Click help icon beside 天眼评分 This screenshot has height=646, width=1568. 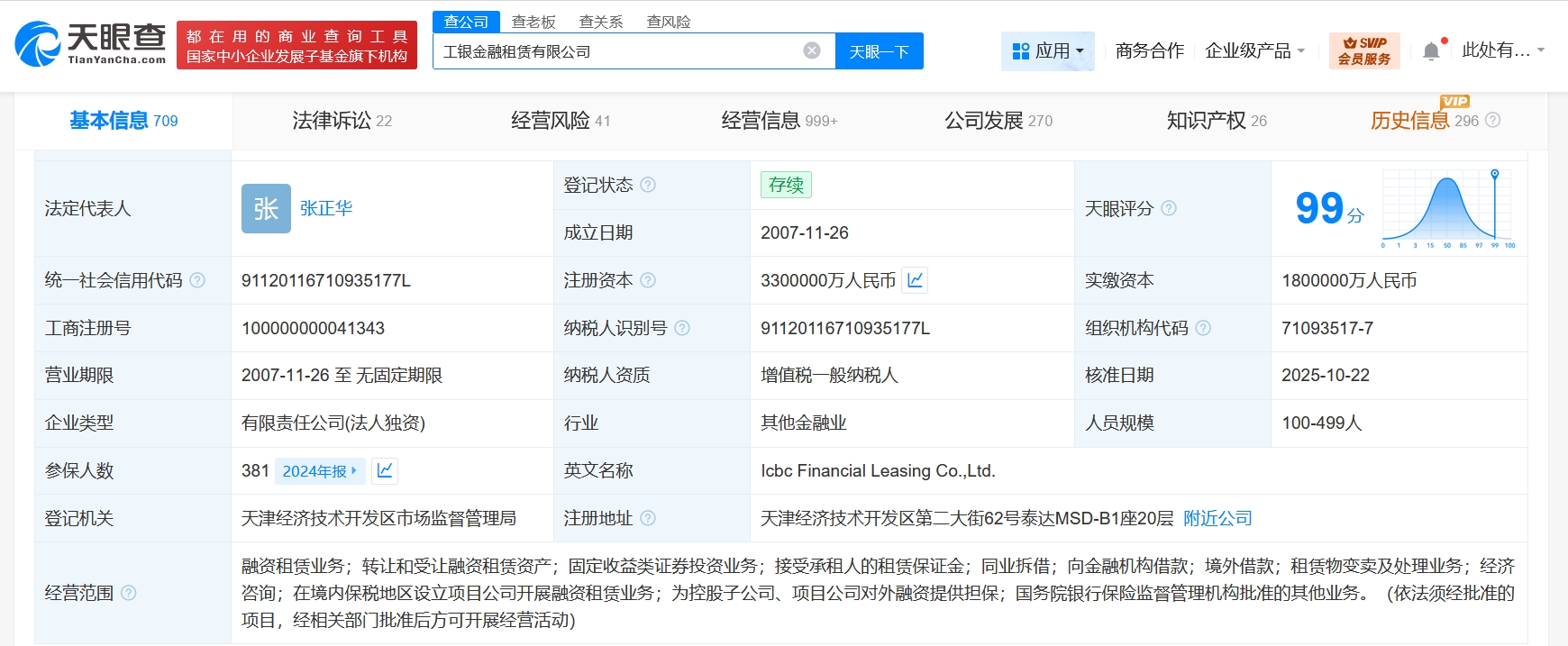1169,208
